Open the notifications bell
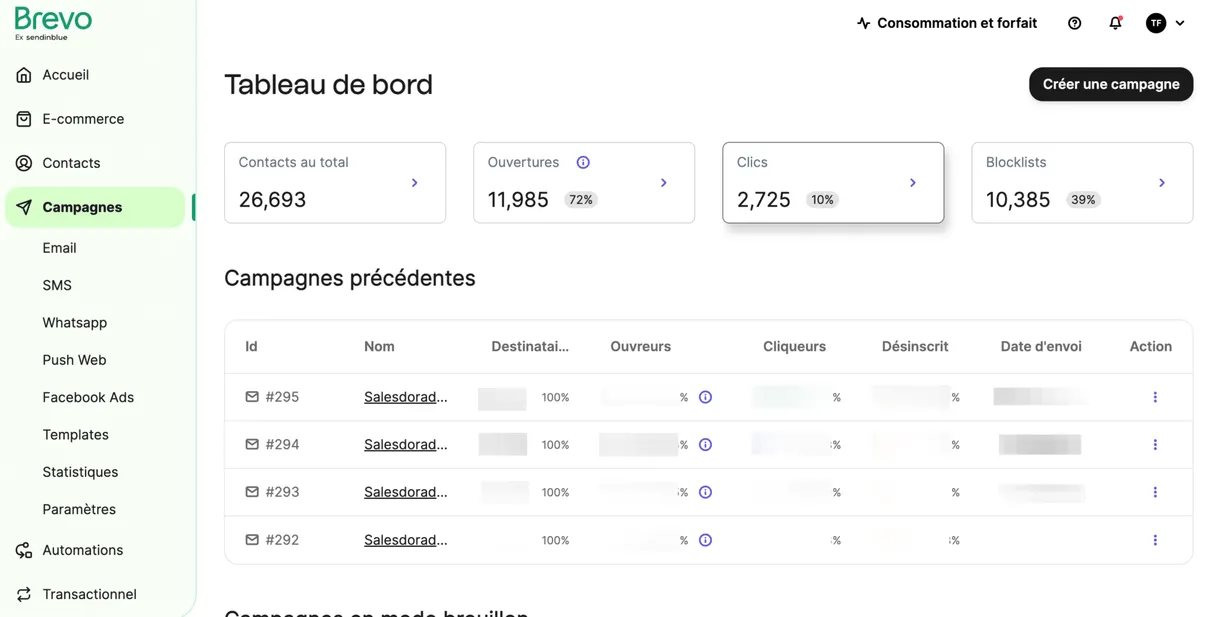This screenshot has height=617, width=1216. 1115,23
